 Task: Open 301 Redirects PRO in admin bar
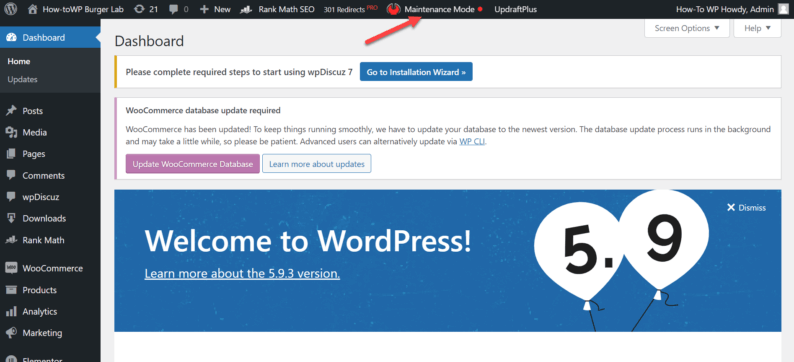click(x=350, y=9)
